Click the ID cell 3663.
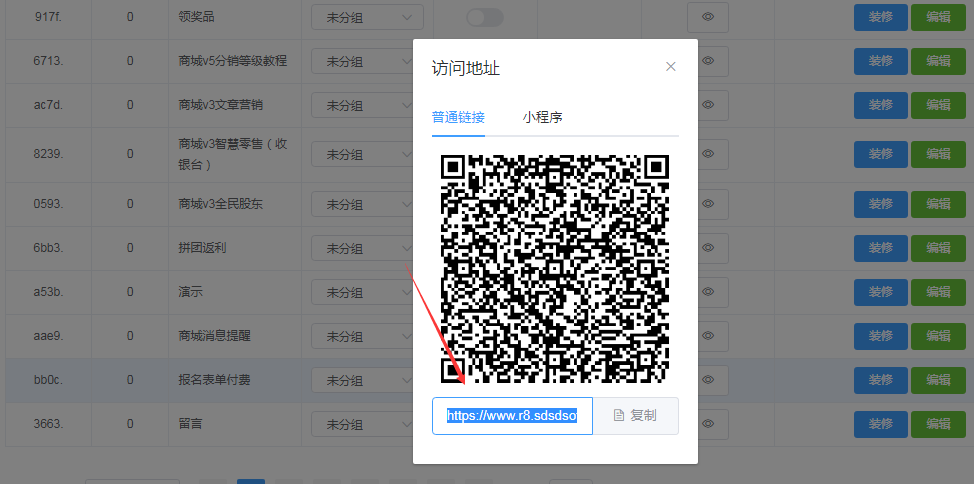 pyautogui.click(x=48, y=424)
